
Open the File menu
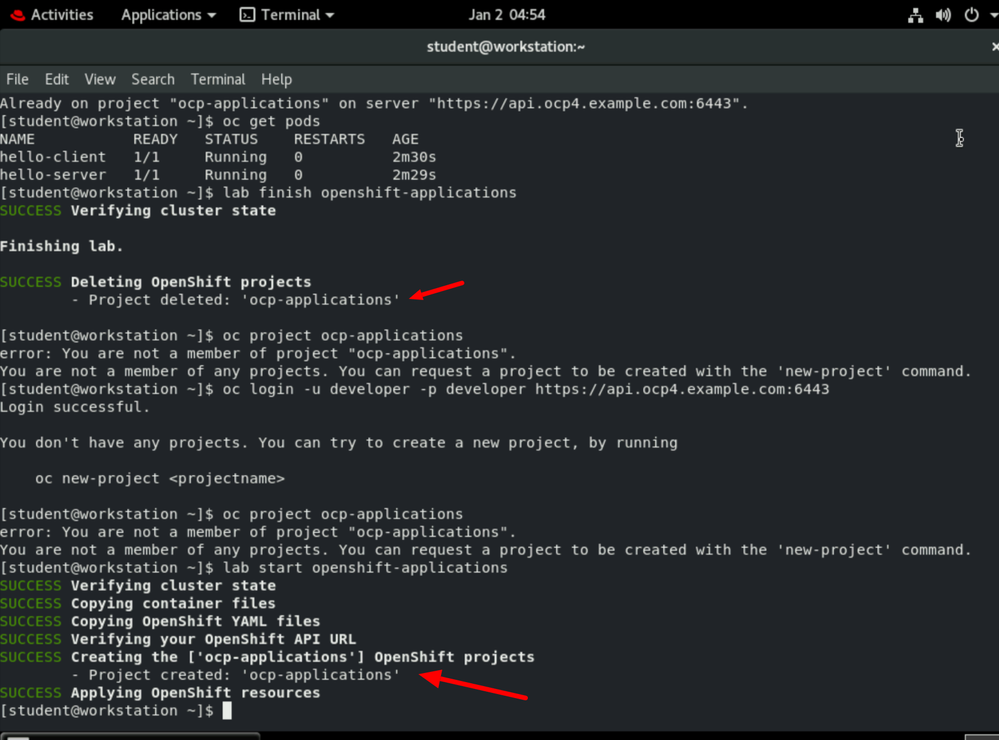[x=17, y=79]
